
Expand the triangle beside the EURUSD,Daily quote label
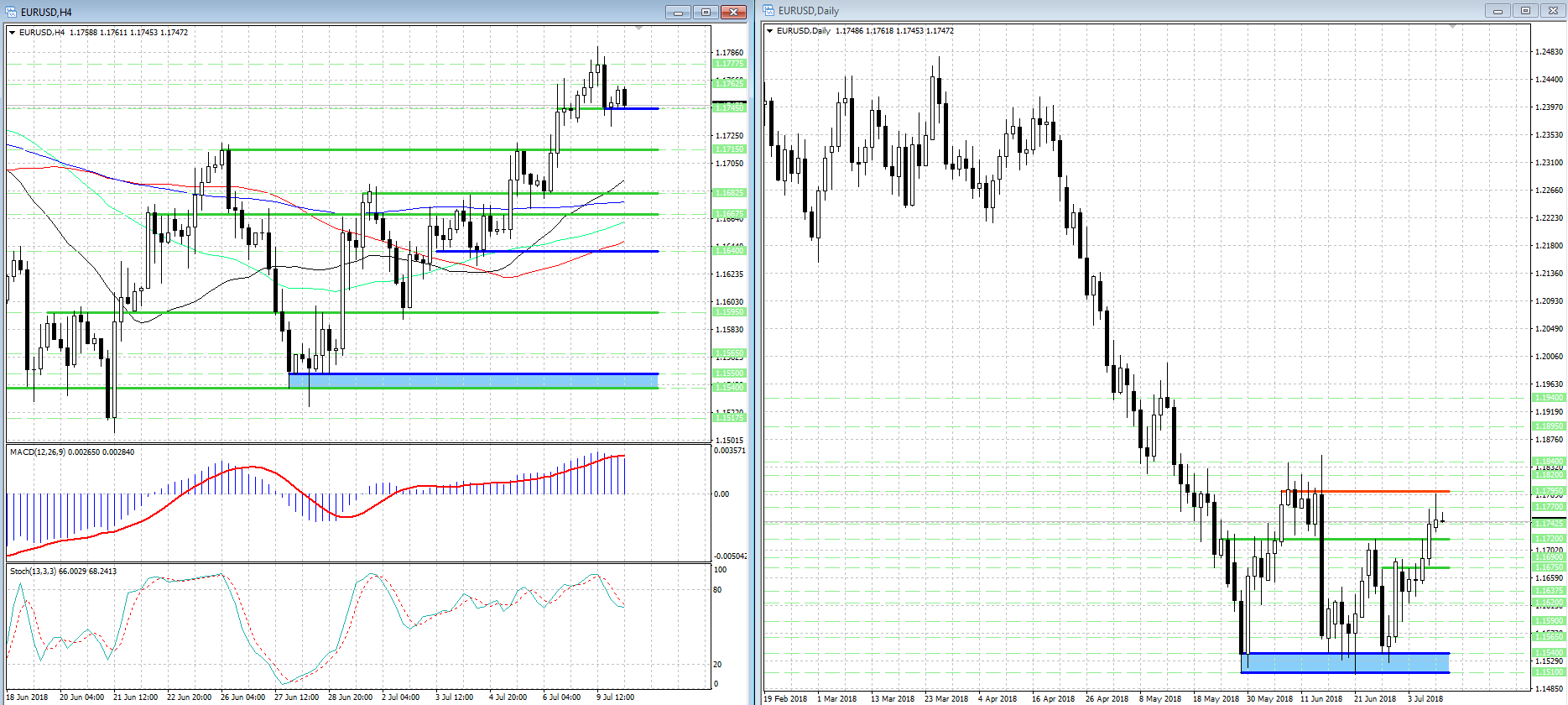[770, 31]
